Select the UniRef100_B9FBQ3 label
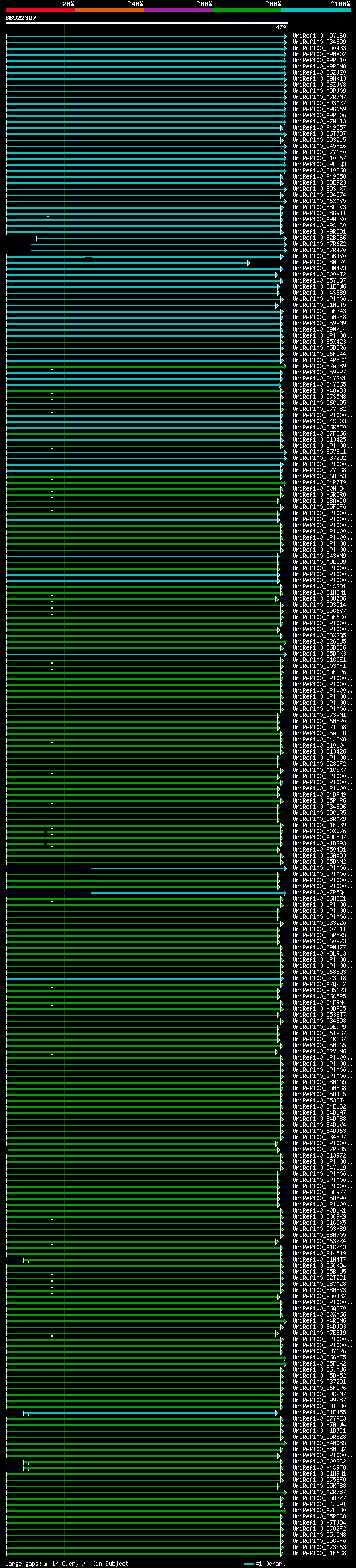Image resolution: width=356 pixels, height=1568 pixels. point(319,164)
